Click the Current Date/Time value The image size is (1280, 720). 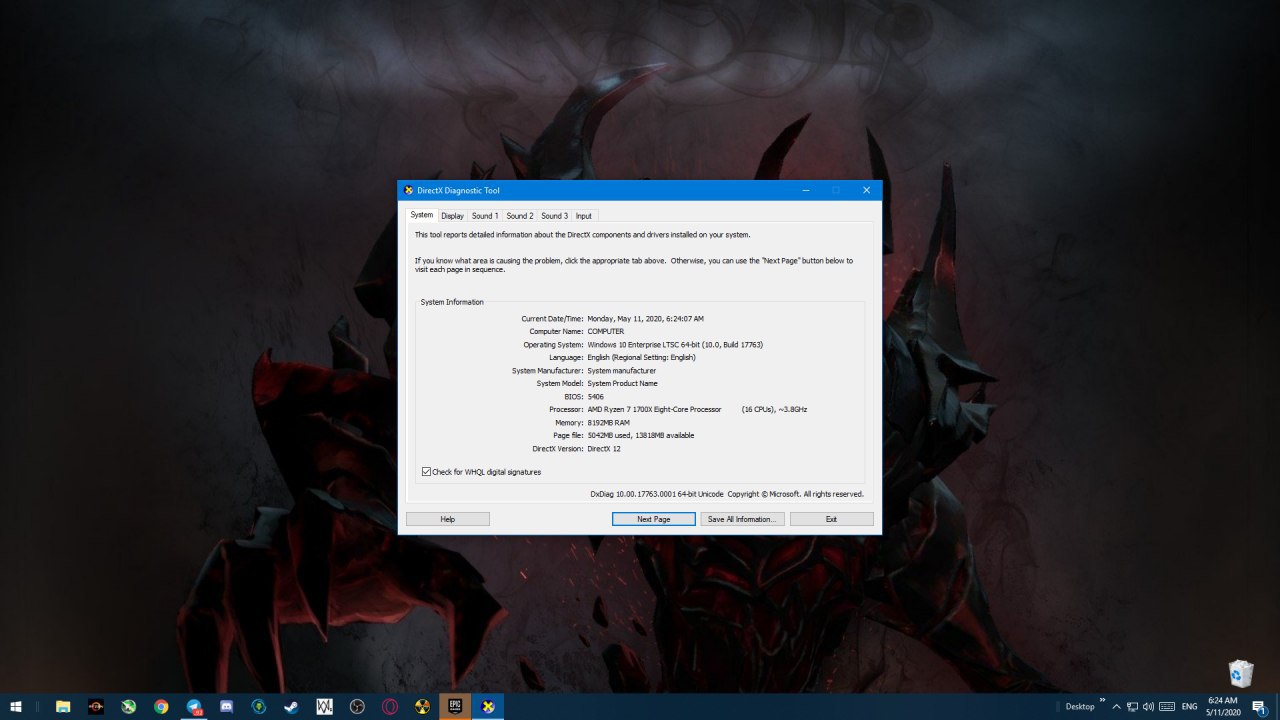[x=646, y=318]
